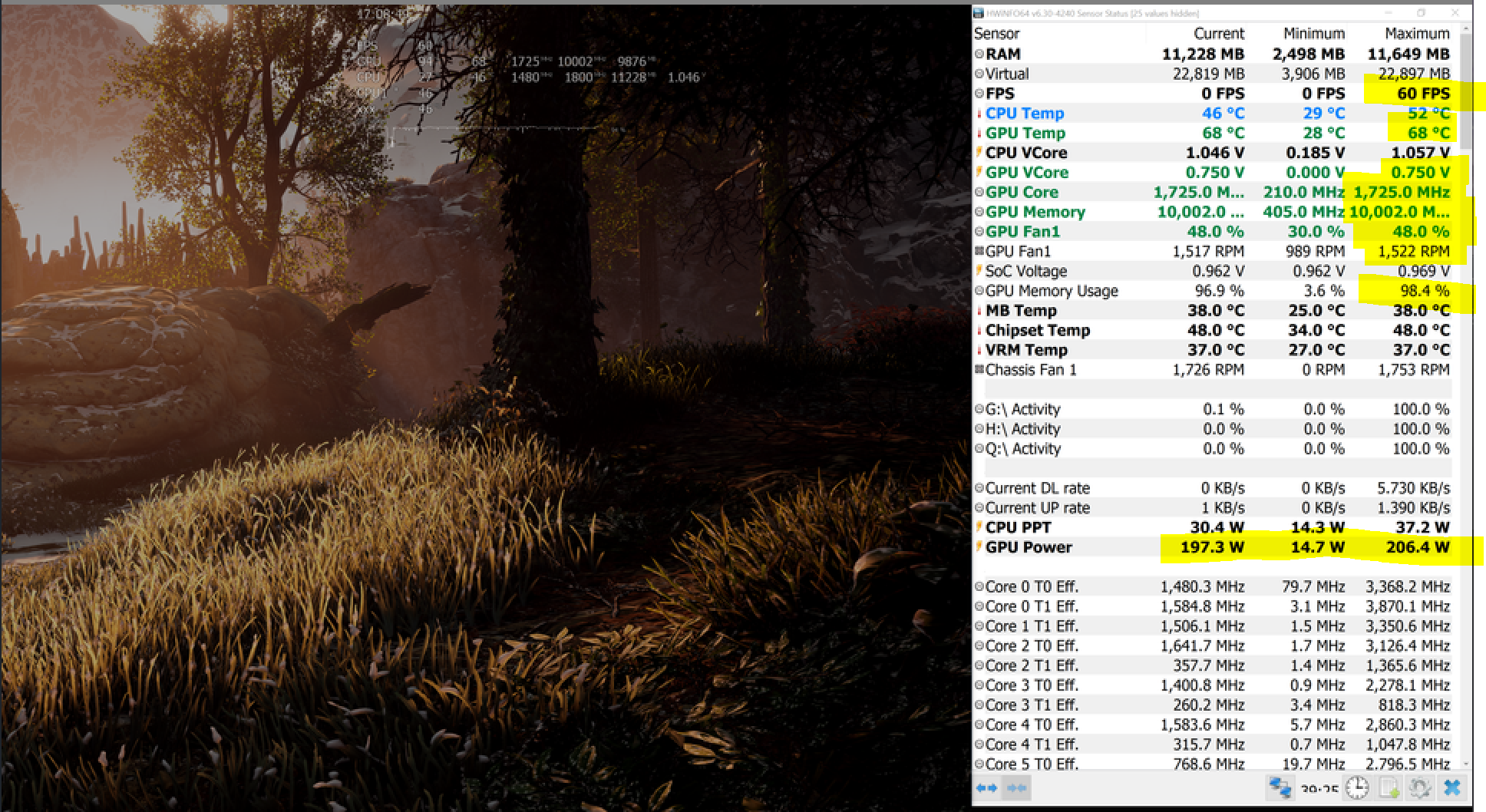The image size is (1486, 812).
Task: Click the lightning icon beside GPU Power
Action: coord(979,547)
